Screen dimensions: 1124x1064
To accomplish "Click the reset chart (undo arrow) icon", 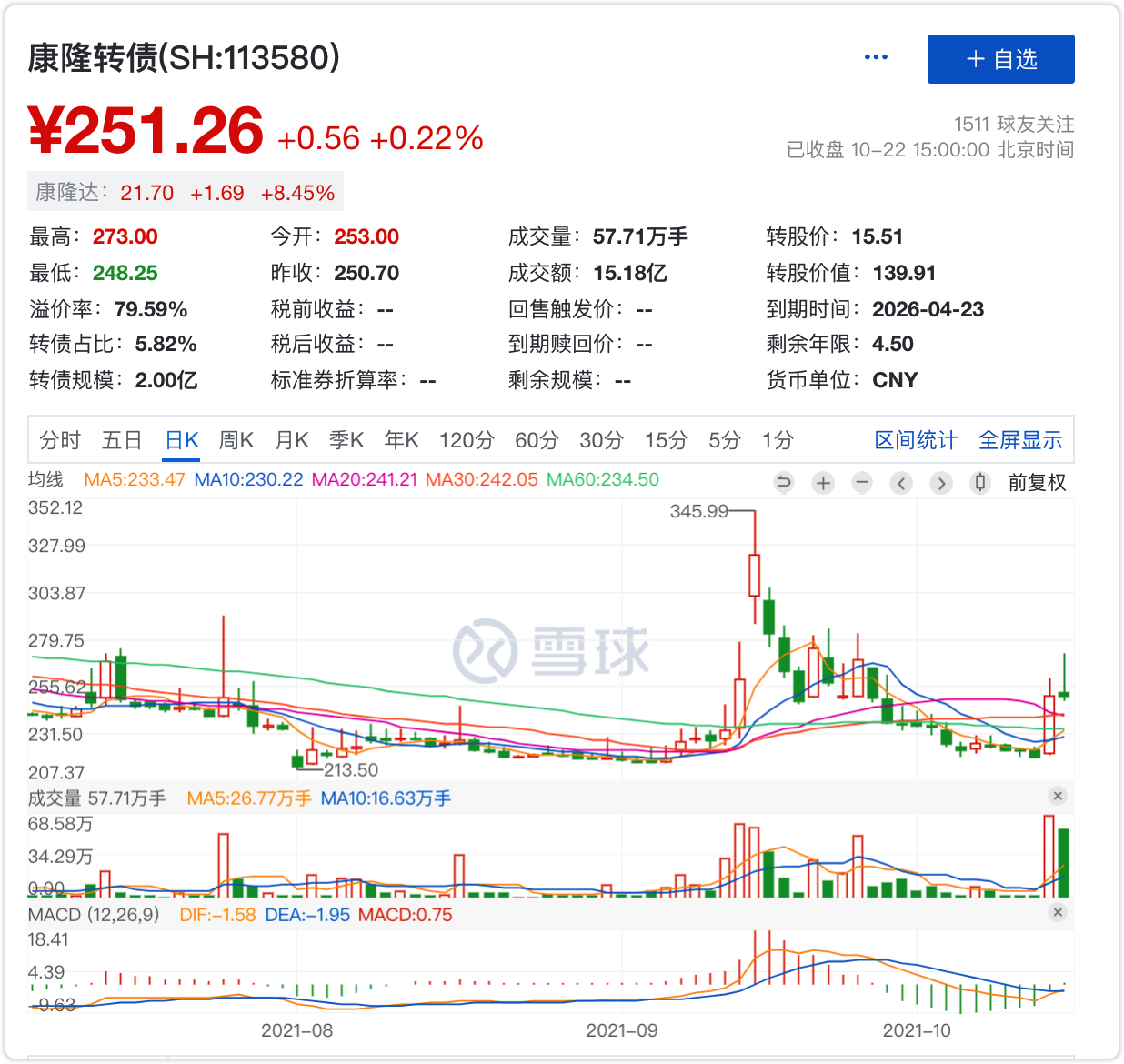I will coord(783,483).
